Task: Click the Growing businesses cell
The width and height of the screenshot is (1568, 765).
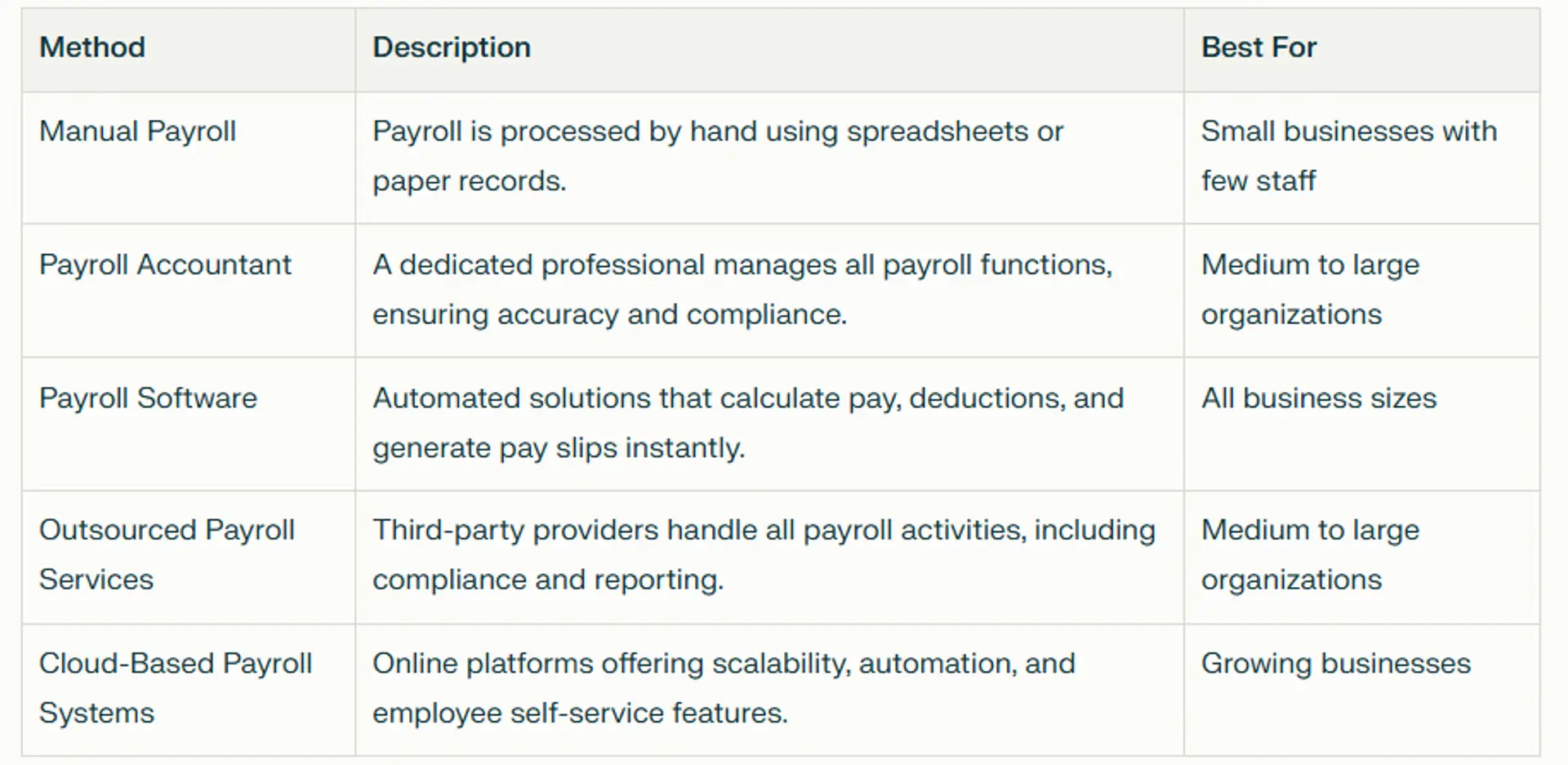Action: pyautogui.click(x=1335, y=664)
